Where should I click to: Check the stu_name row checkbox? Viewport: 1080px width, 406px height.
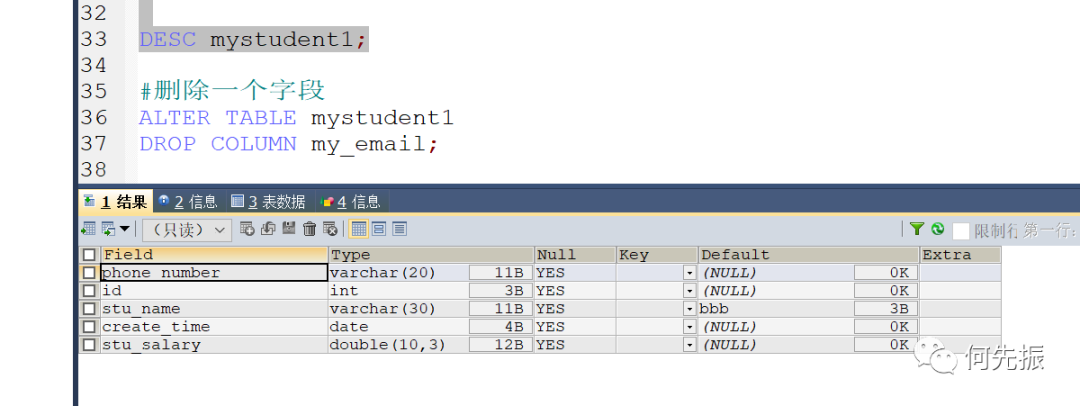tap(89, 309)
